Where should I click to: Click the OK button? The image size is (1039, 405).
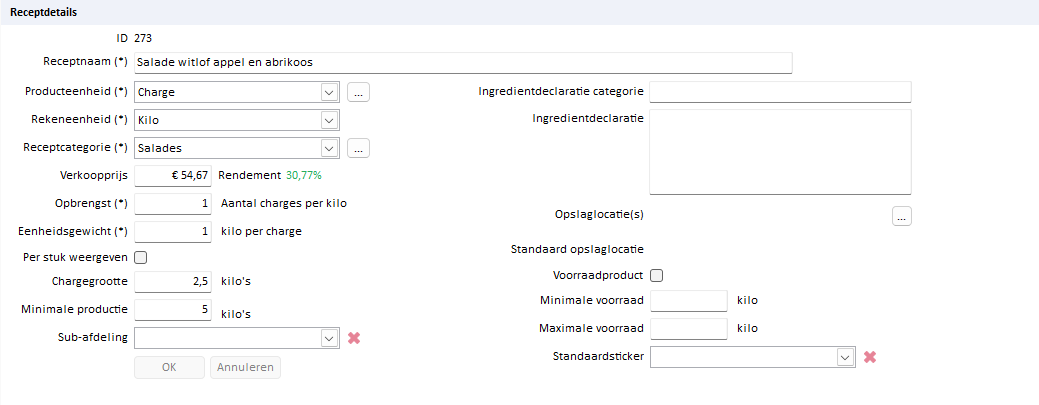[x=169, y=367]
